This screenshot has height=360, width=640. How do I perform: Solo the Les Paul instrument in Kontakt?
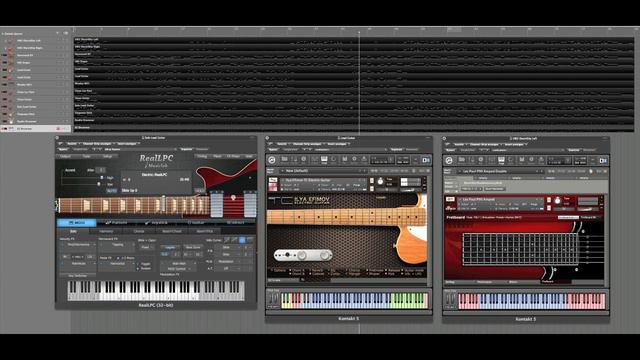pyautogui.click(x=549, y=200)
